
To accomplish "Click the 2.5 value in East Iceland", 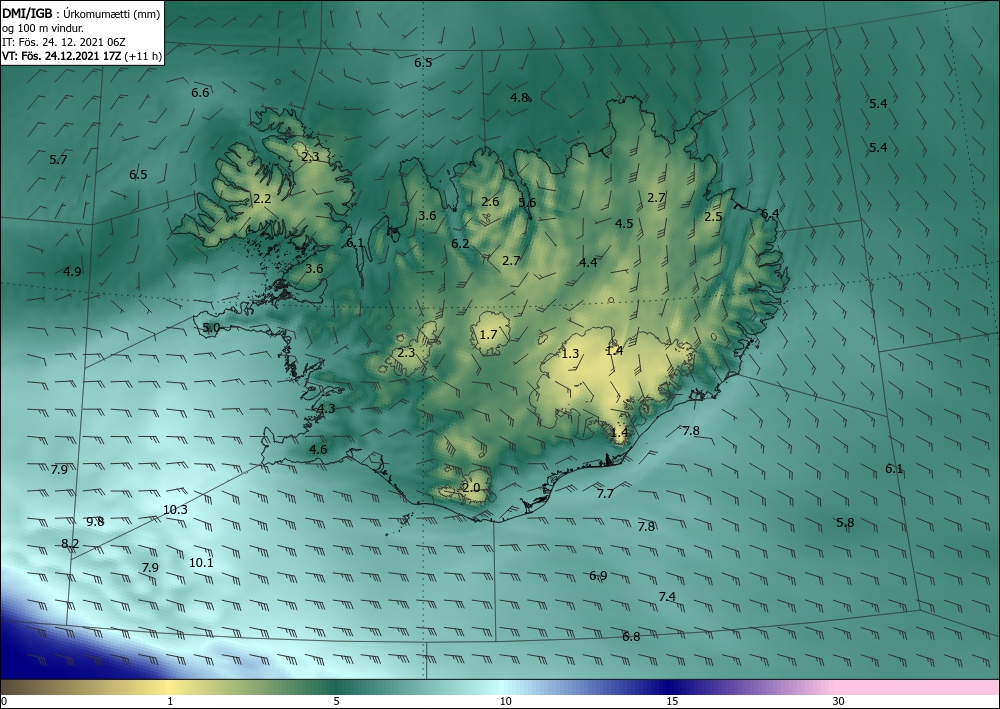I will [713, 217].
